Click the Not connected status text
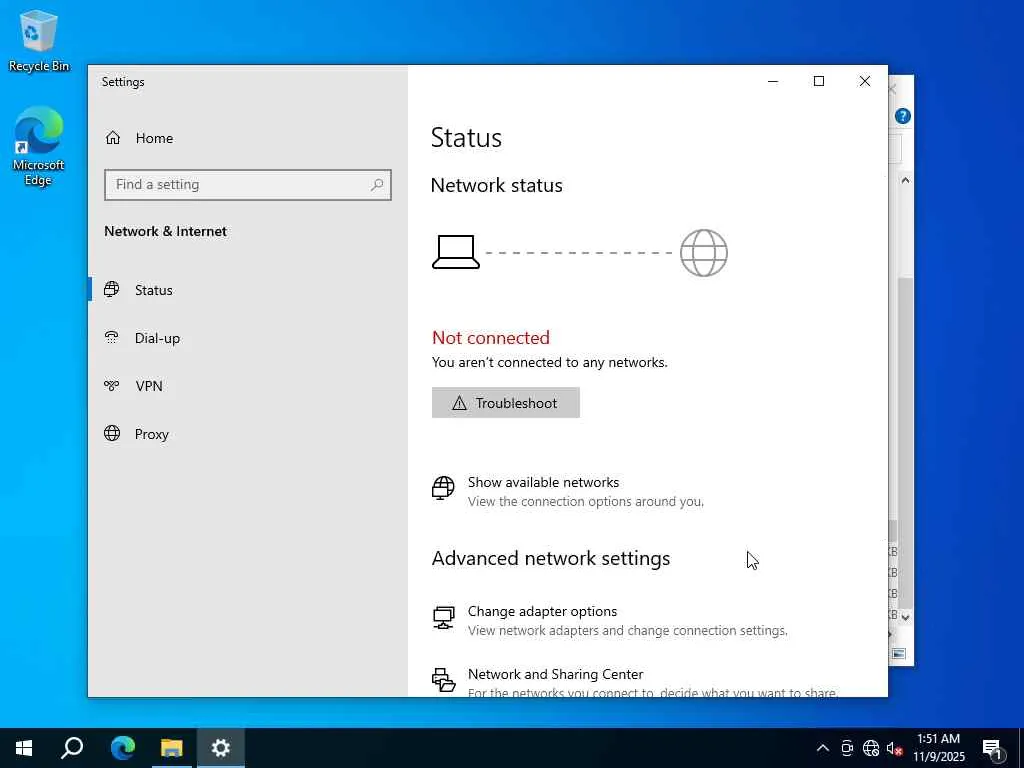This screenshot has width=1024, height=768. click(x=490, y=338)
